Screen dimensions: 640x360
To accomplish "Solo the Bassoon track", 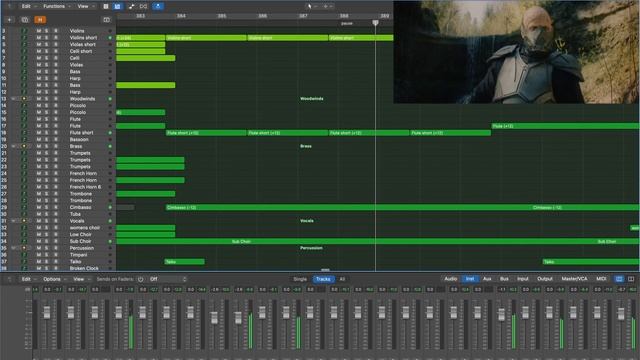I will (47, 140).
